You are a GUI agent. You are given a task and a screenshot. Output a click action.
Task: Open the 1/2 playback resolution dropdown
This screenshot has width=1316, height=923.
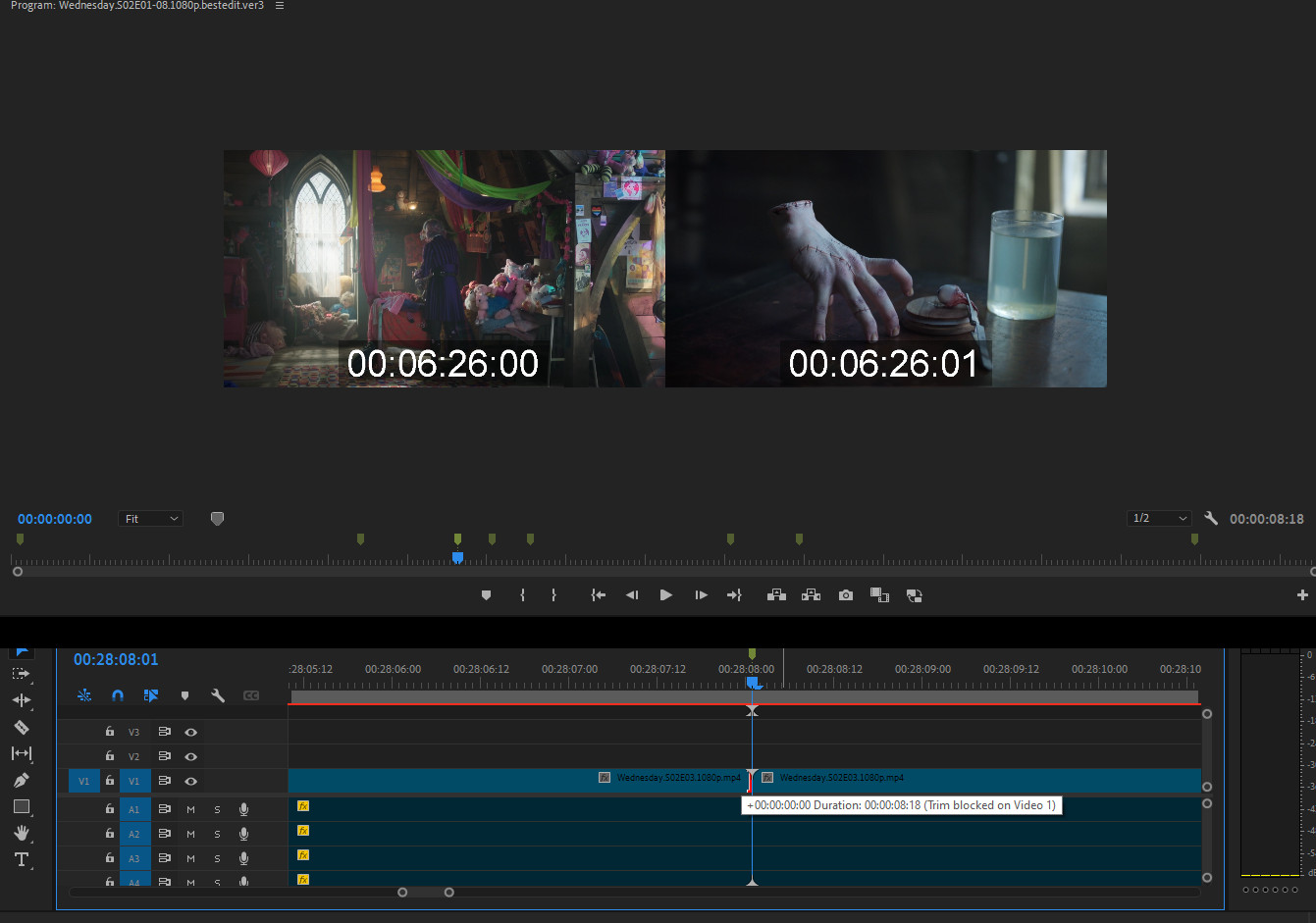coord(1159,518)
